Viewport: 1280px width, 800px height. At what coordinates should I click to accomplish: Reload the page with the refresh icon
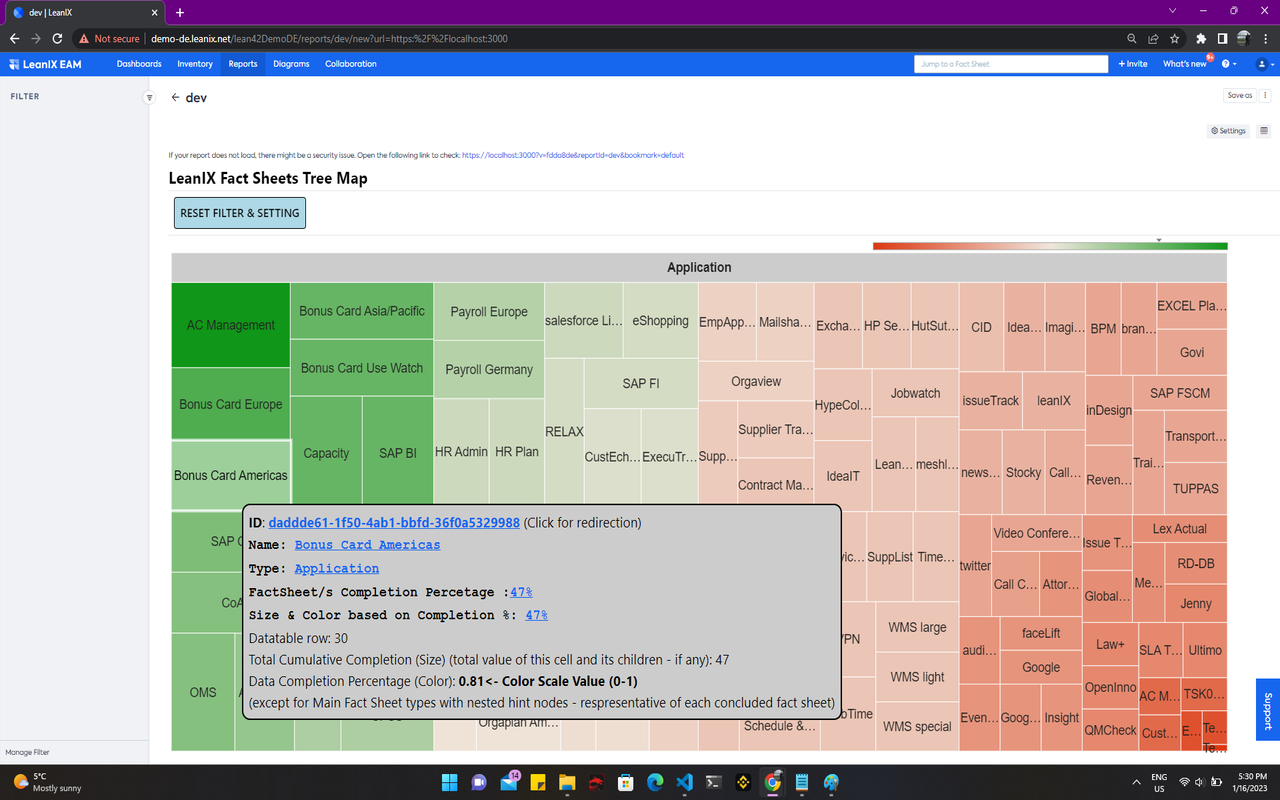tap(57, 38)
